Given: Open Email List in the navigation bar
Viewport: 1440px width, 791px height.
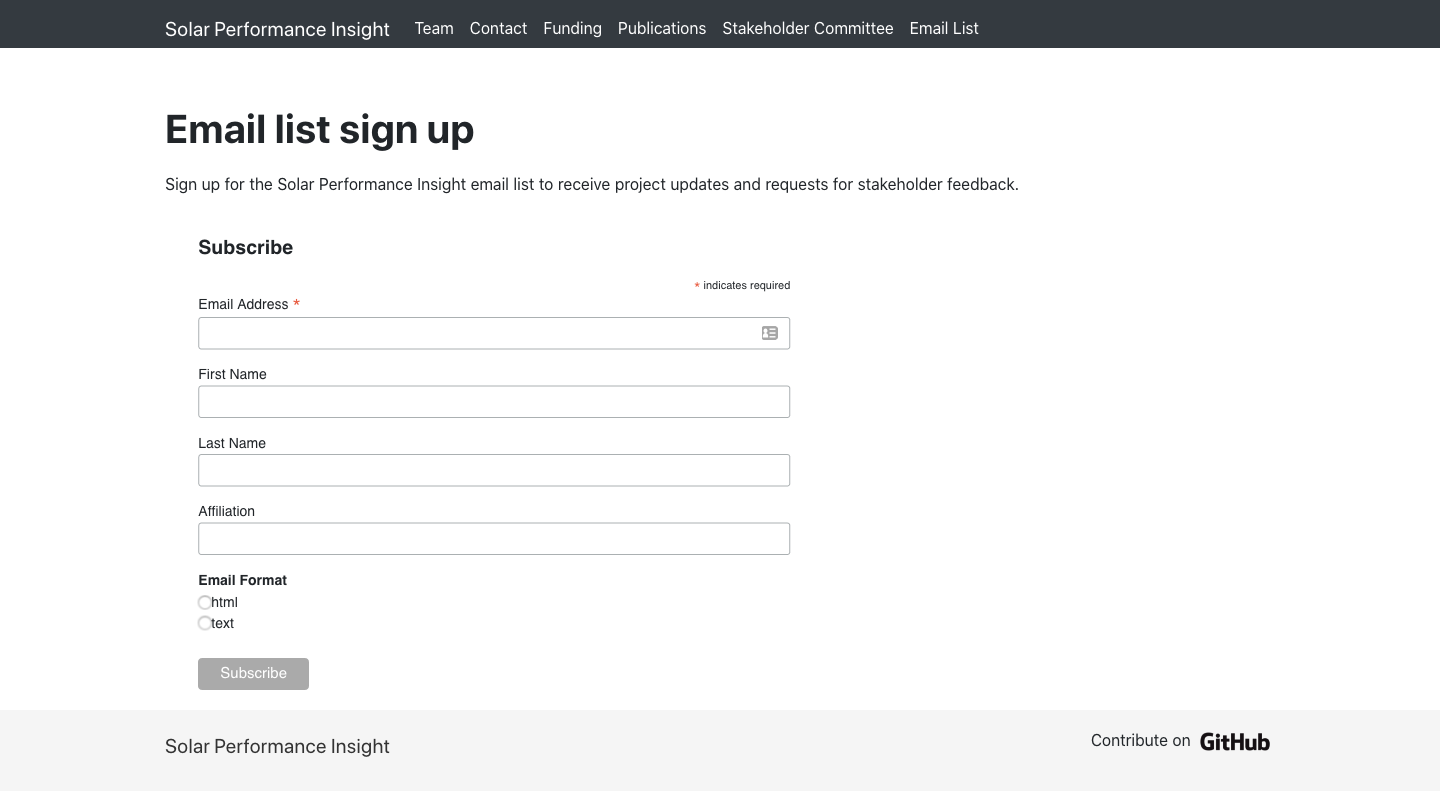Looking at the screenshot, I should click(944, 28).
